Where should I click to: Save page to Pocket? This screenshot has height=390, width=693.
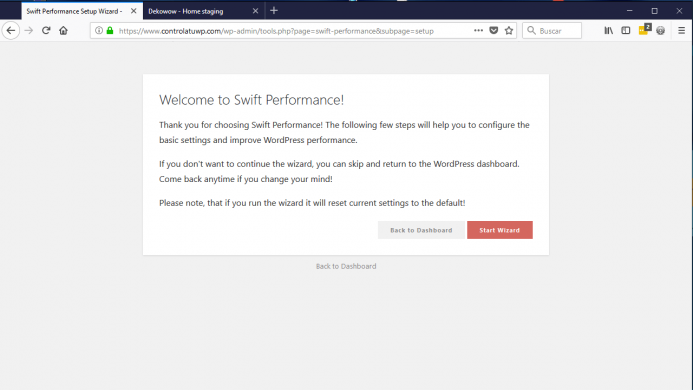(x=494, y=31)
